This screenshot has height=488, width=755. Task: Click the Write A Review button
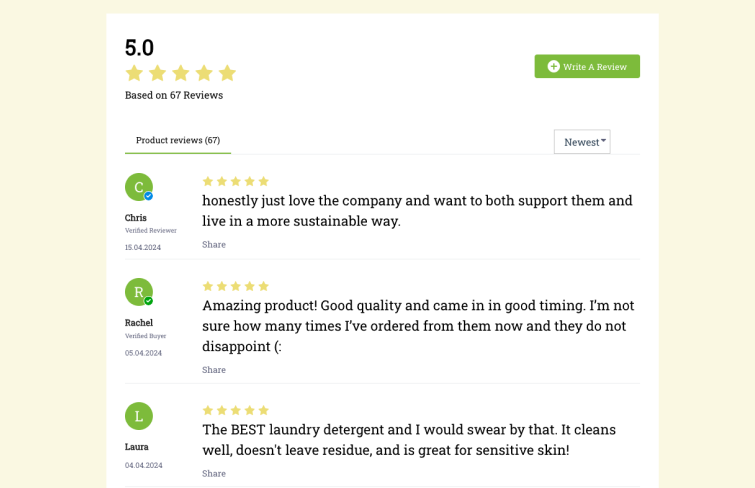click(587, 66)
